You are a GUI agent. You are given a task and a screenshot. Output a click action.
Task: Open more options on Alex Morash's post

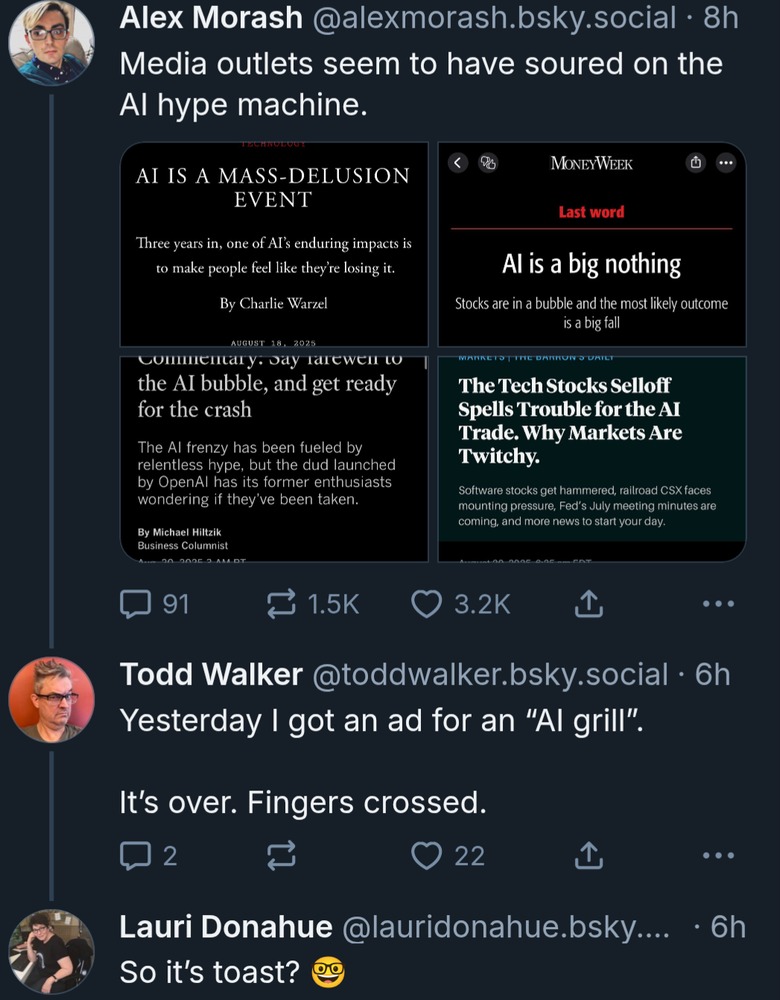pos(718,603)
